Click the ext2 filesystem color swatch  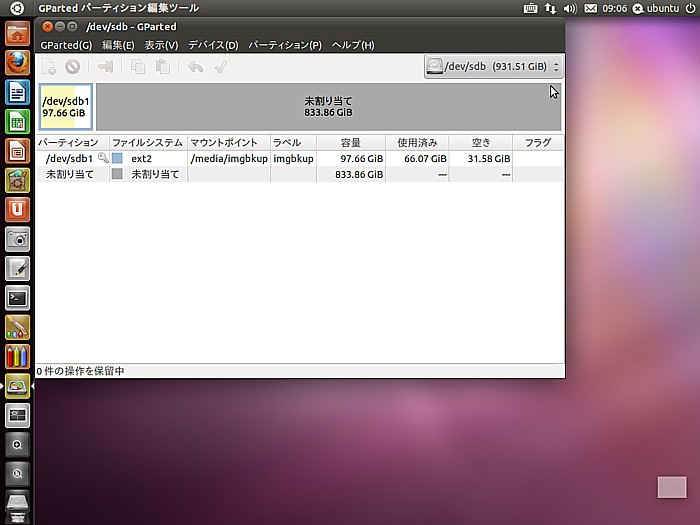click(x=117, y=158)
